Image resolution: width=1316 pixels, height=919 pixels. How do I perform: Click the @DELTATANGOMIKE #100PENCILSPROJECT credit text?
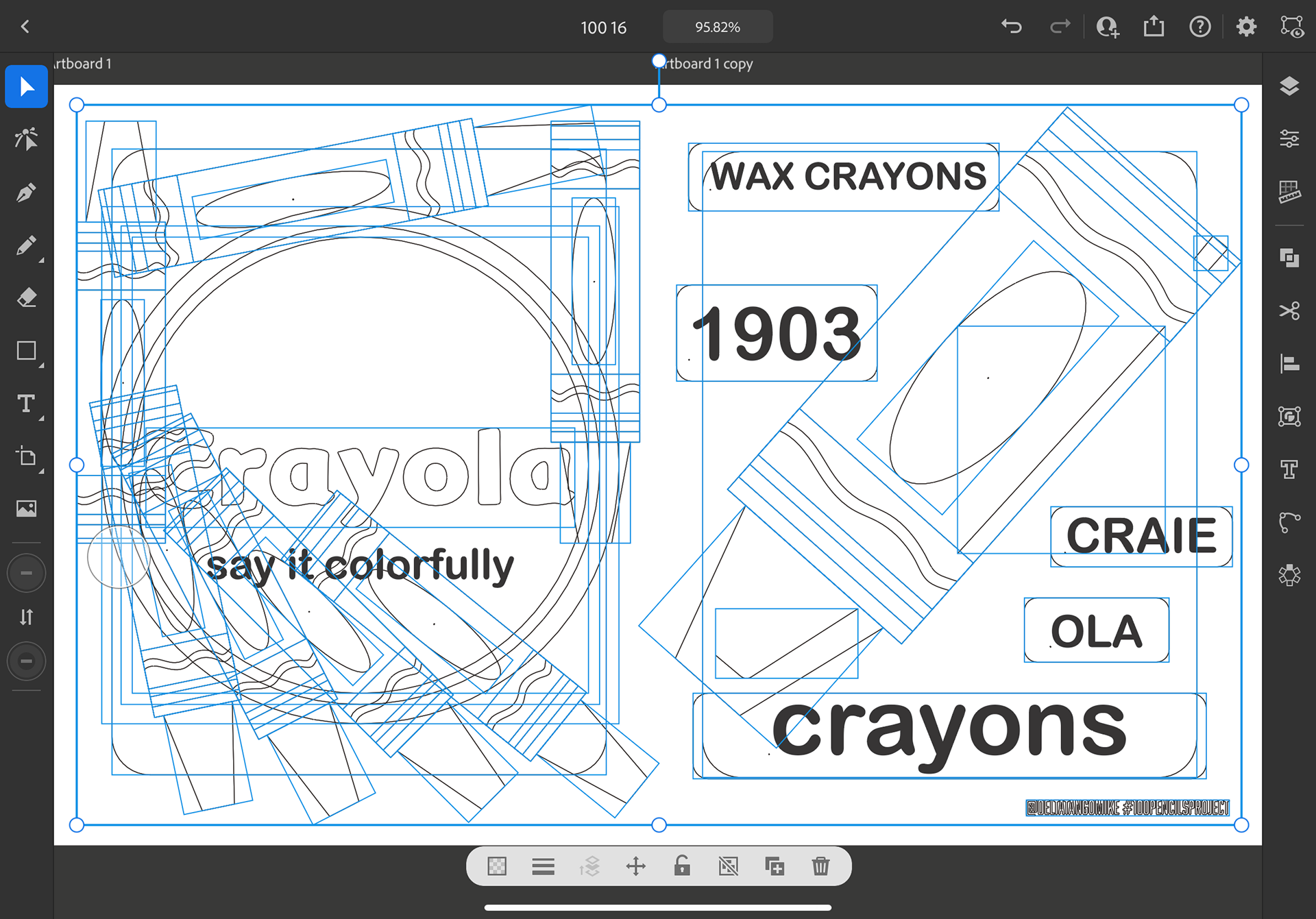click(x=1128, y=808)
